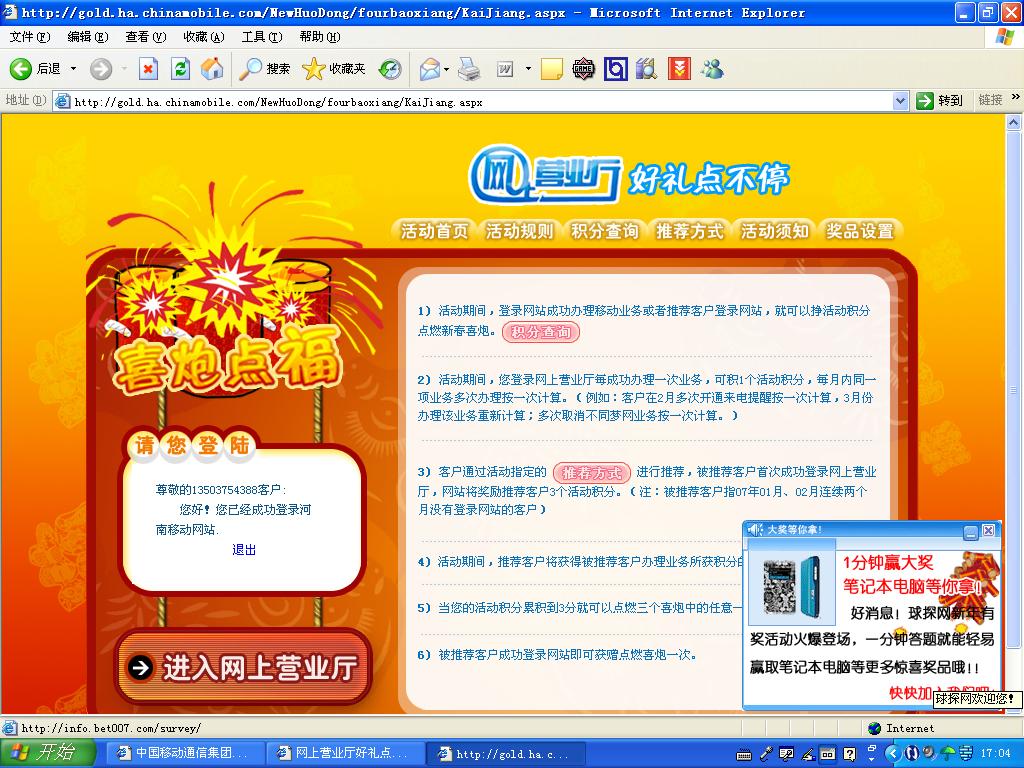Click the GAME toolbar icon

click(583, 69)
